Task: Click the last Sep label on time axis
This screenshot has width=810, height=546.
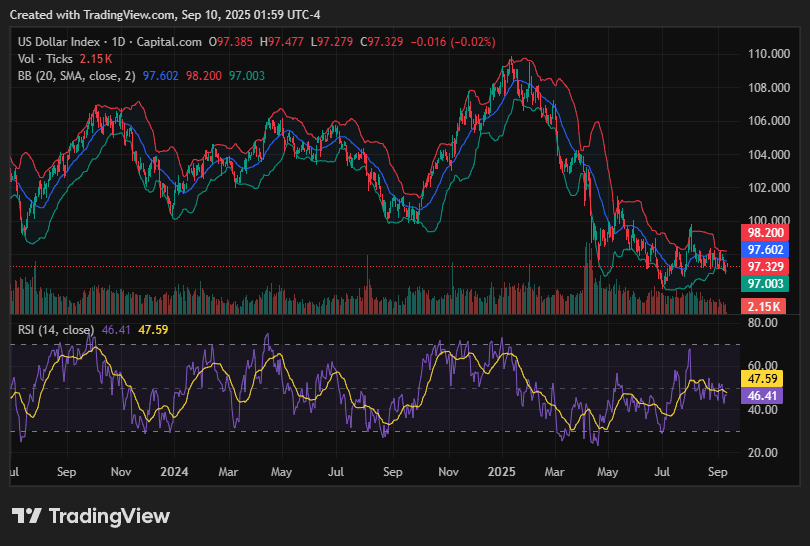Action: tap(718, 472)
